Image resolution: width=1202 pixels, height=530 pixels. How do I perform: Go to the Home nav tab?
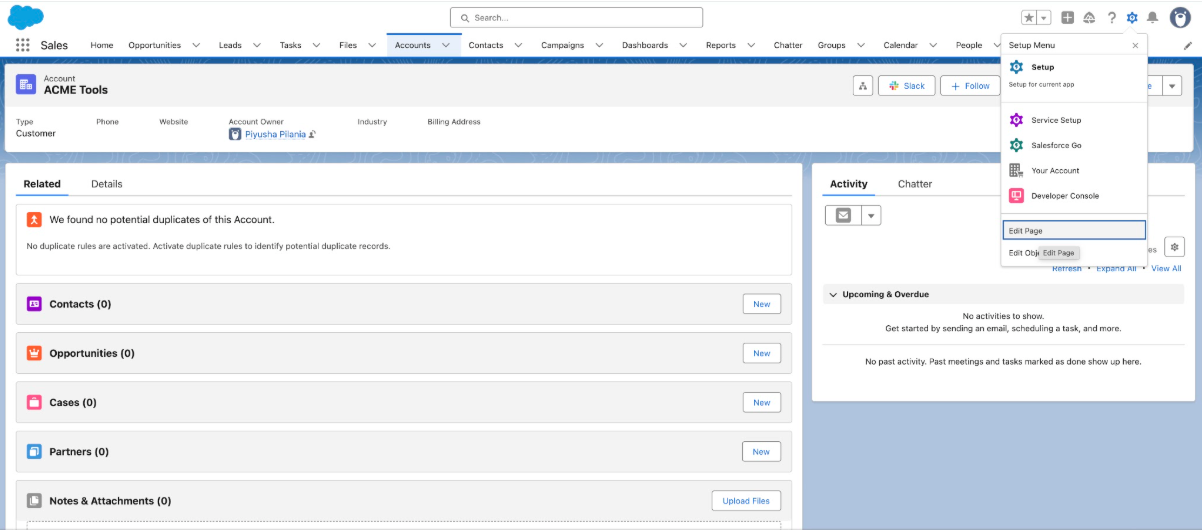pos(102,45)
